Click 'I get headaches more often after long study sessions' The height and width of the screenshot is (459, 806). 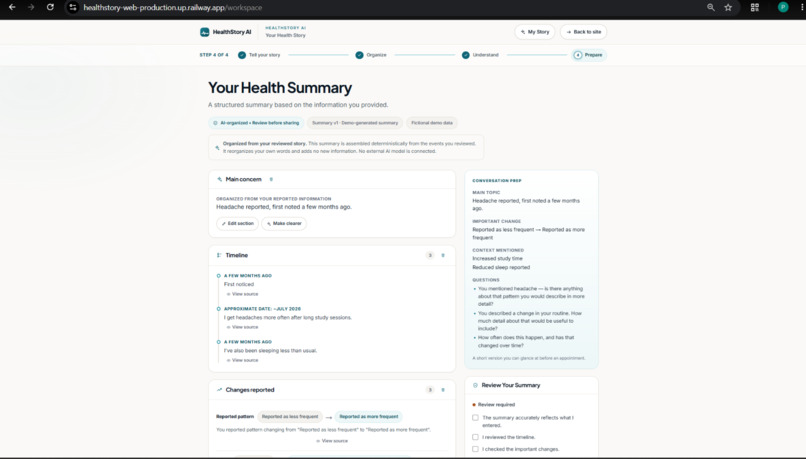288,318
